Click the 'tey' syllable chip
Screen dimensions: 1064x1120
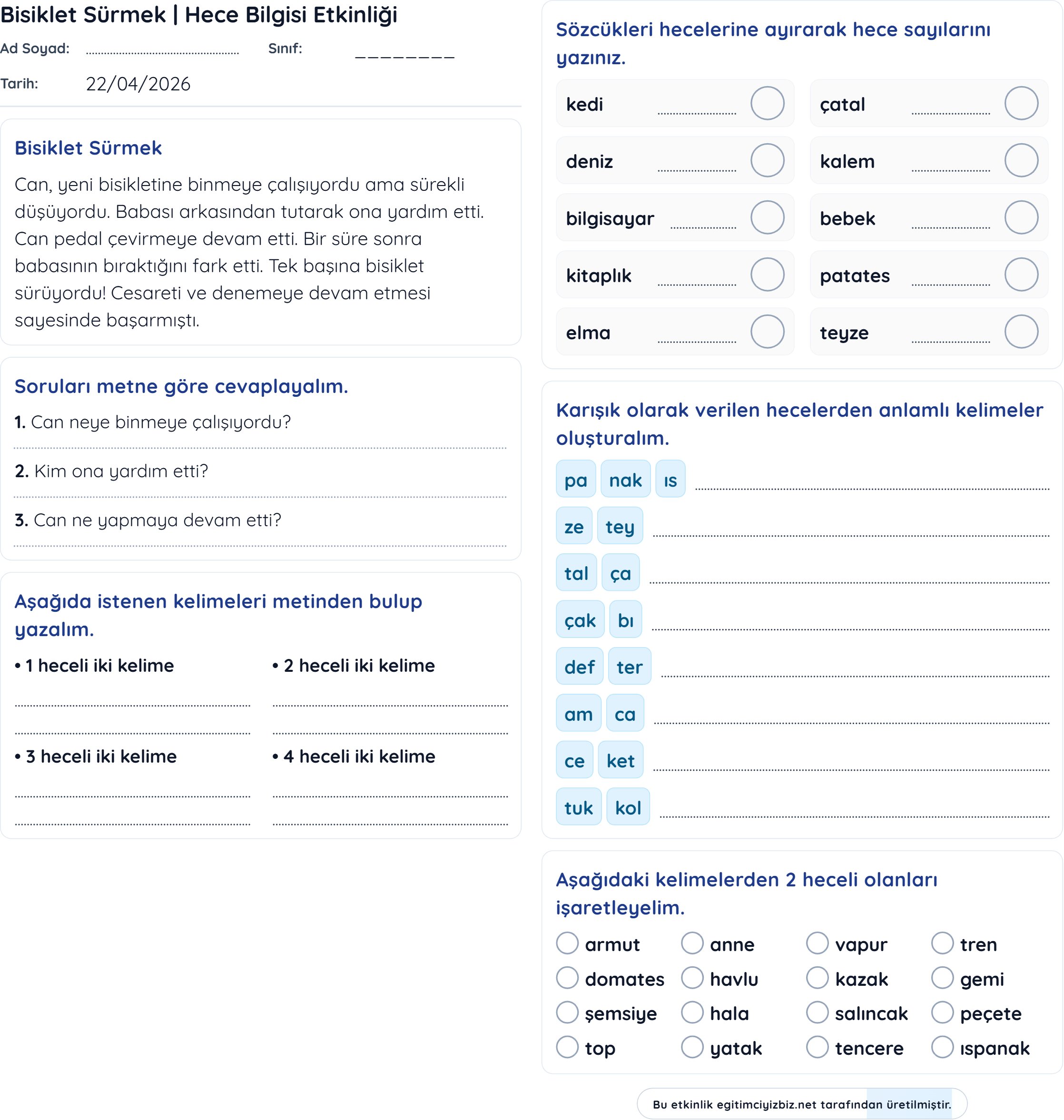(620, 526)
